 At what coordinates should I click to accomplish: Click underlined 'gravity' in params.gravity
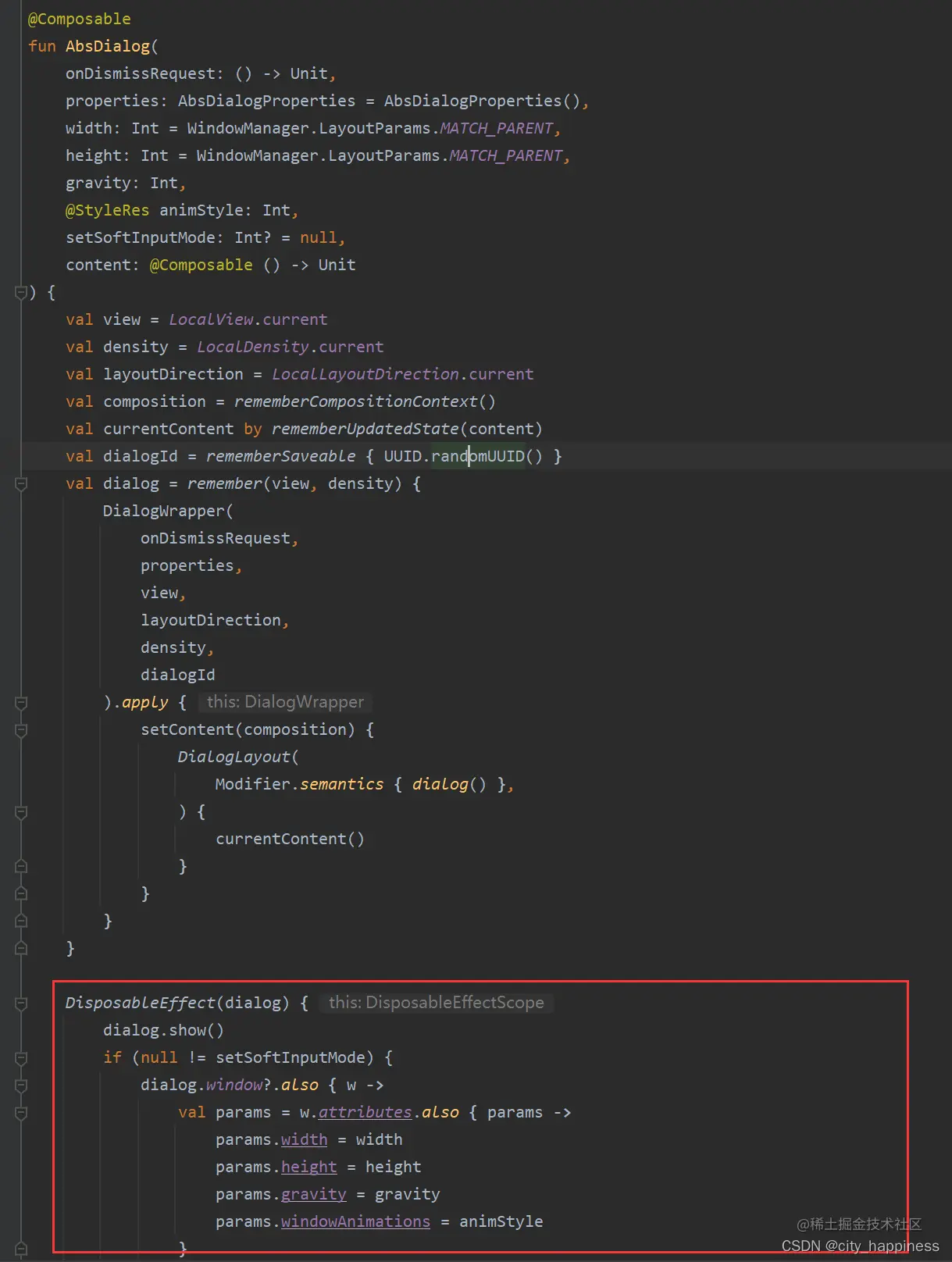314,1194
